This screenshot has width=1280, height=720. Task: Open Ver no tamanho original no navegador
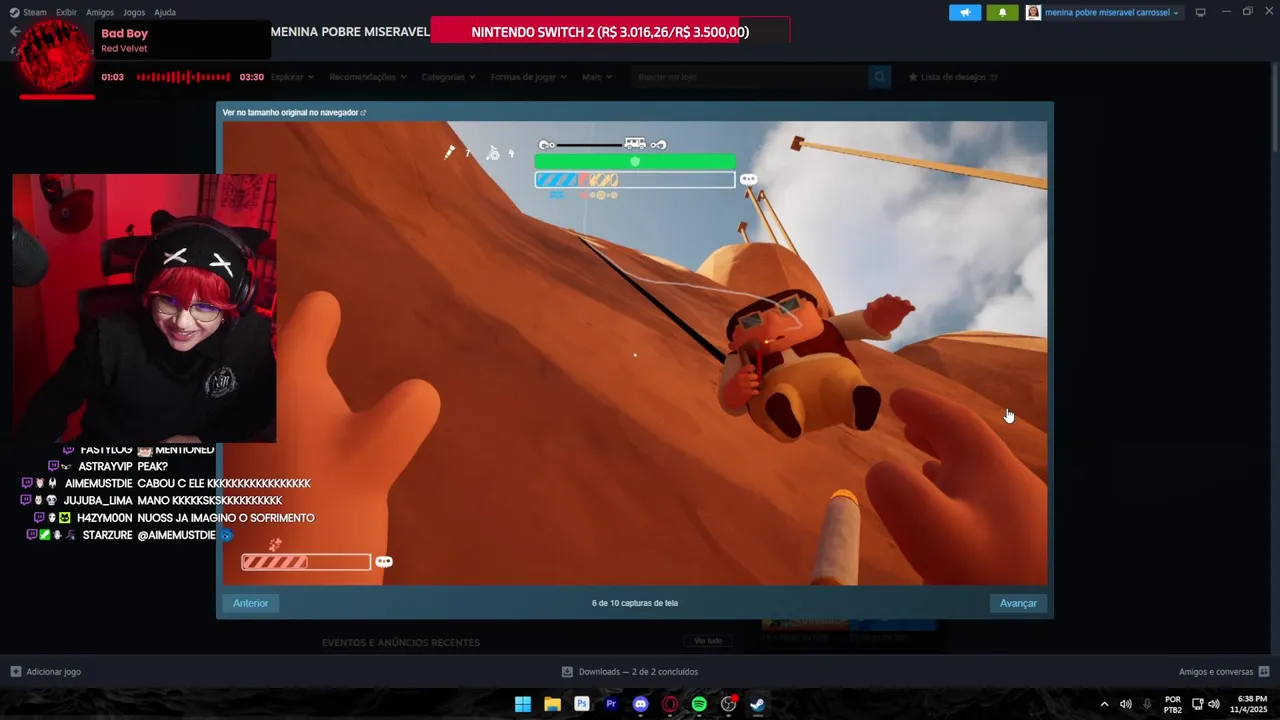(294, 113)
